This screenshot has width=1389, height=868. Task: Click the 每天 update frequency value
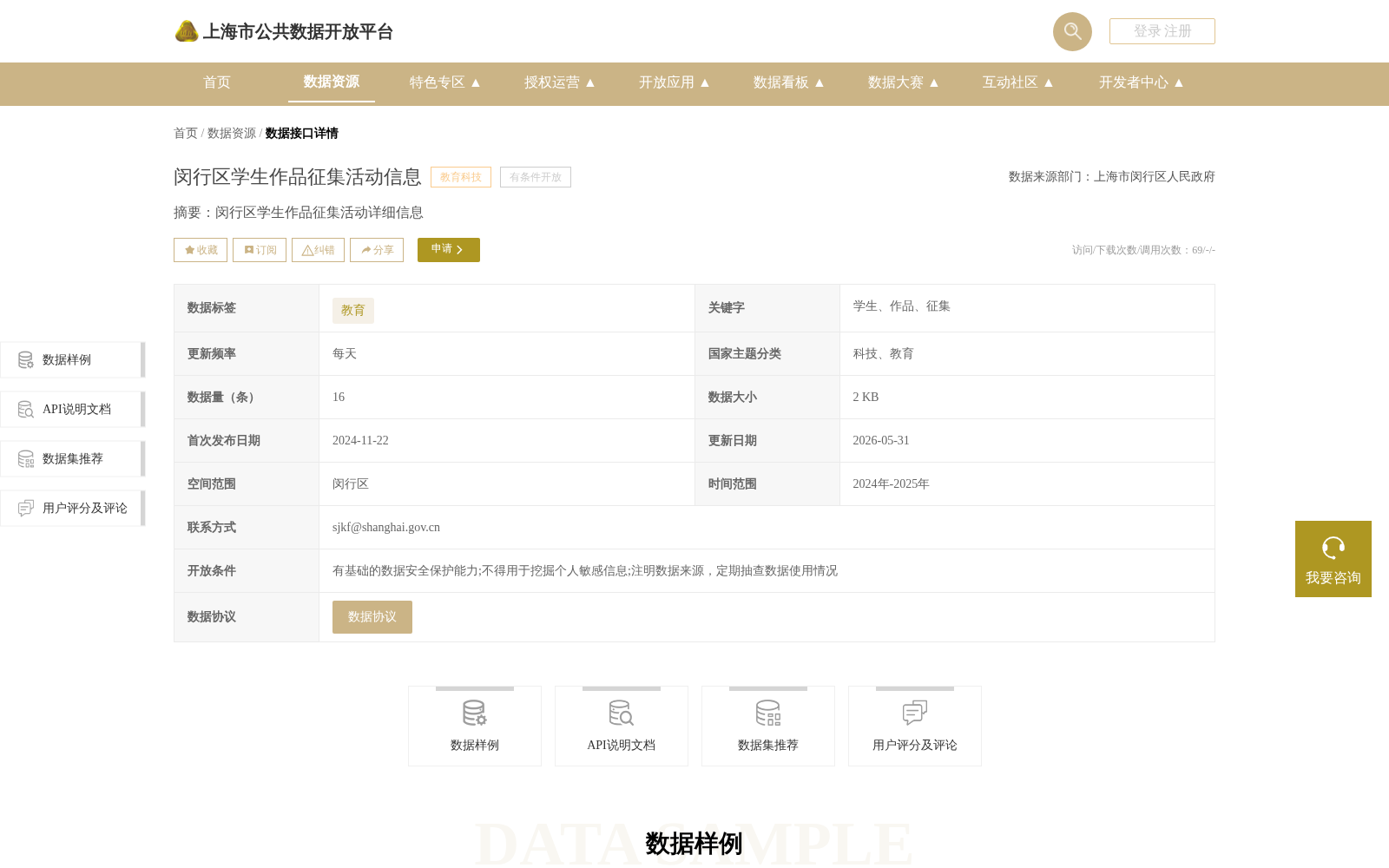tap(345, 354)
